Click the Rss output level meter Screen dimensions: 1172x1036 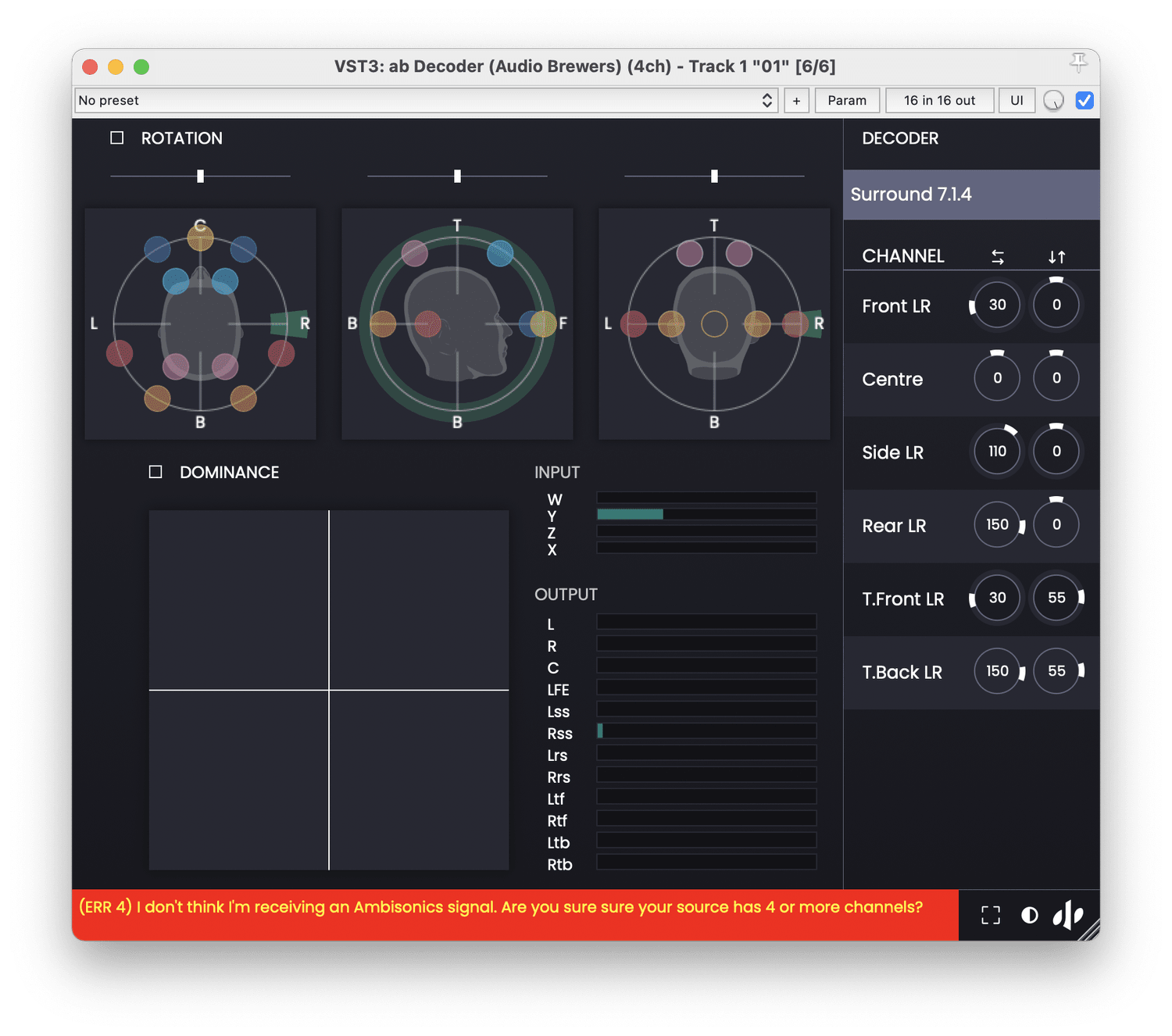706,731
